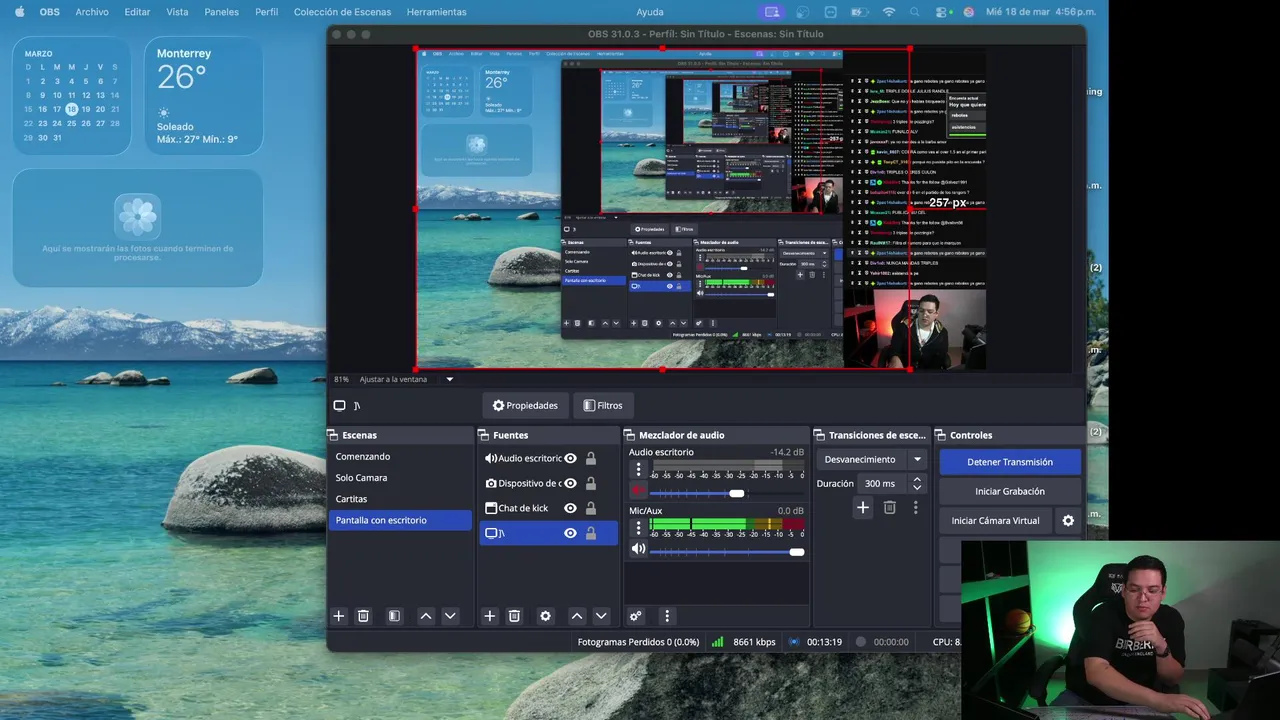Open Paneles menu

pos(222,12)
